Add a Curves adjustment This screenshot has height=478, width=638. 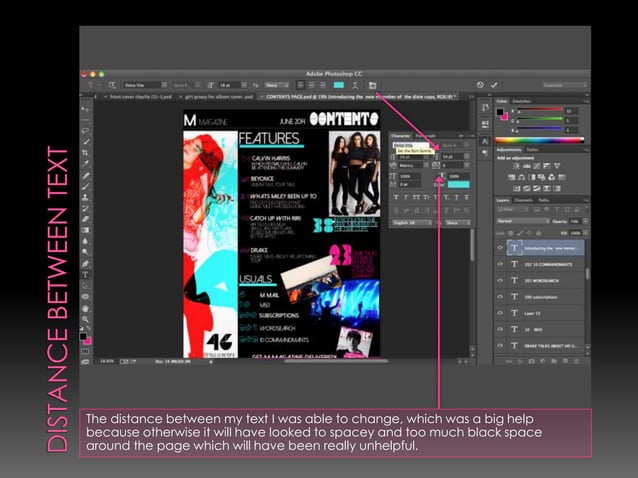pos(537,166)
